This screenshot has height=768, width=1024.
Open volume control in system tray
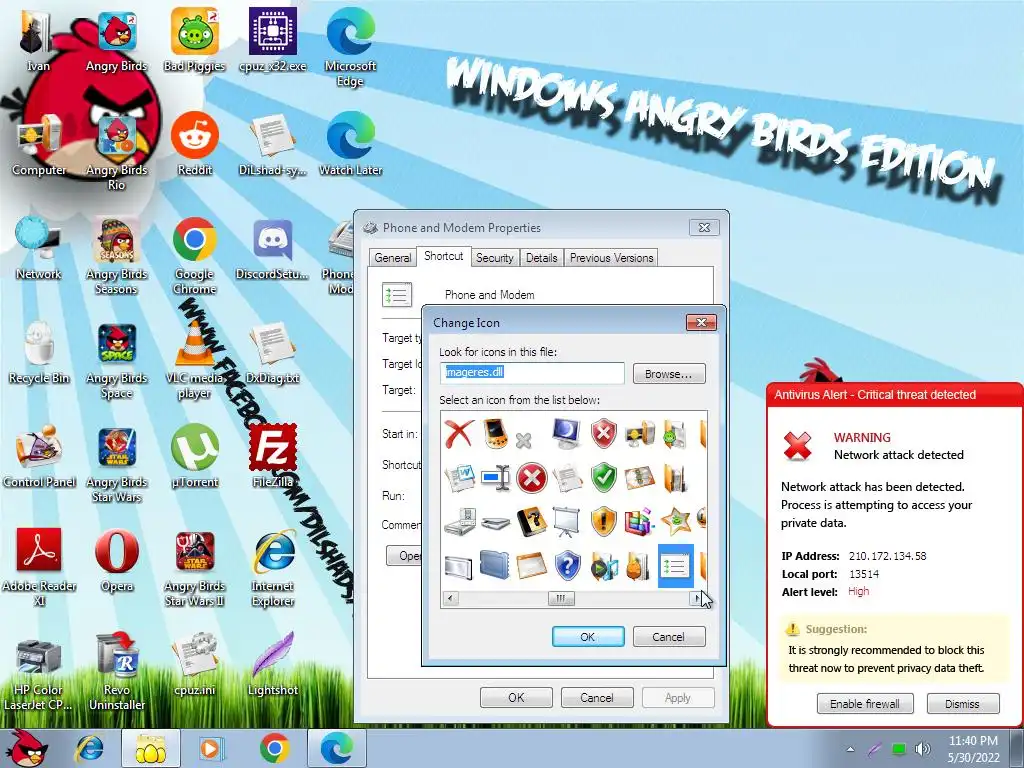click(x=923, y=749)
